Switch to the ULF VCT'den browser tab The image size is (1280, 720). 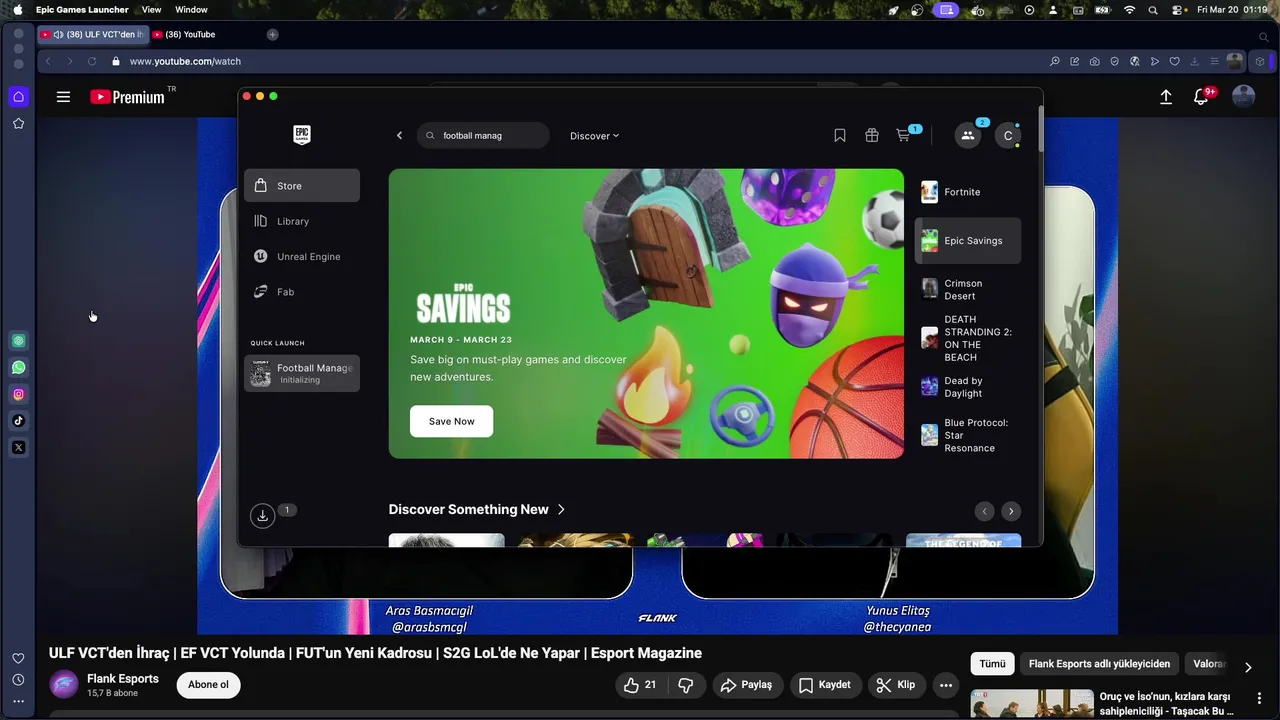tap(93, 34)
